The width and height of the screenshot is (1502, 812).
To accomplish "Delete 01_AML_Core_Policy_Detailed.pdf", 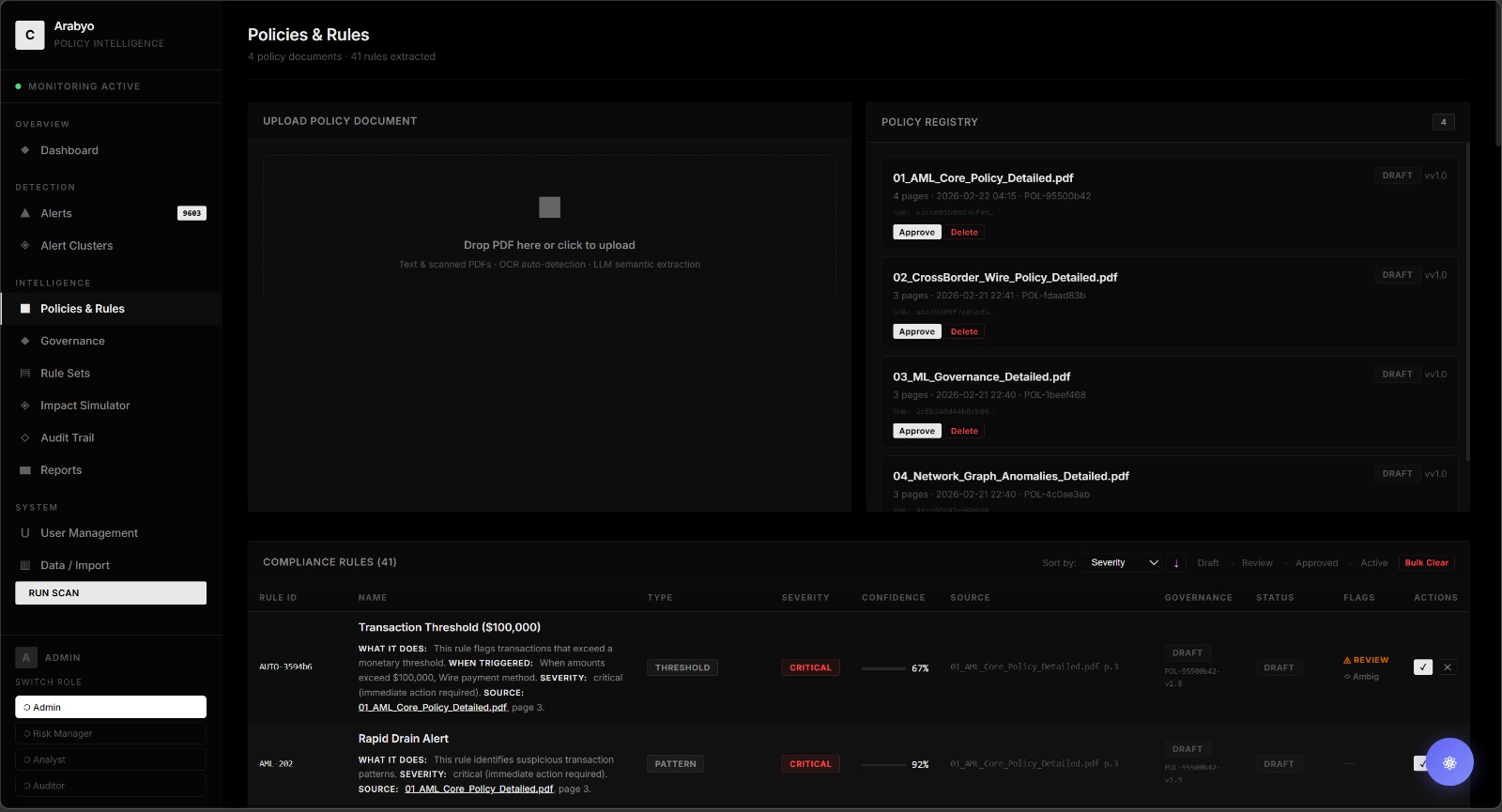I will point(964,232).
